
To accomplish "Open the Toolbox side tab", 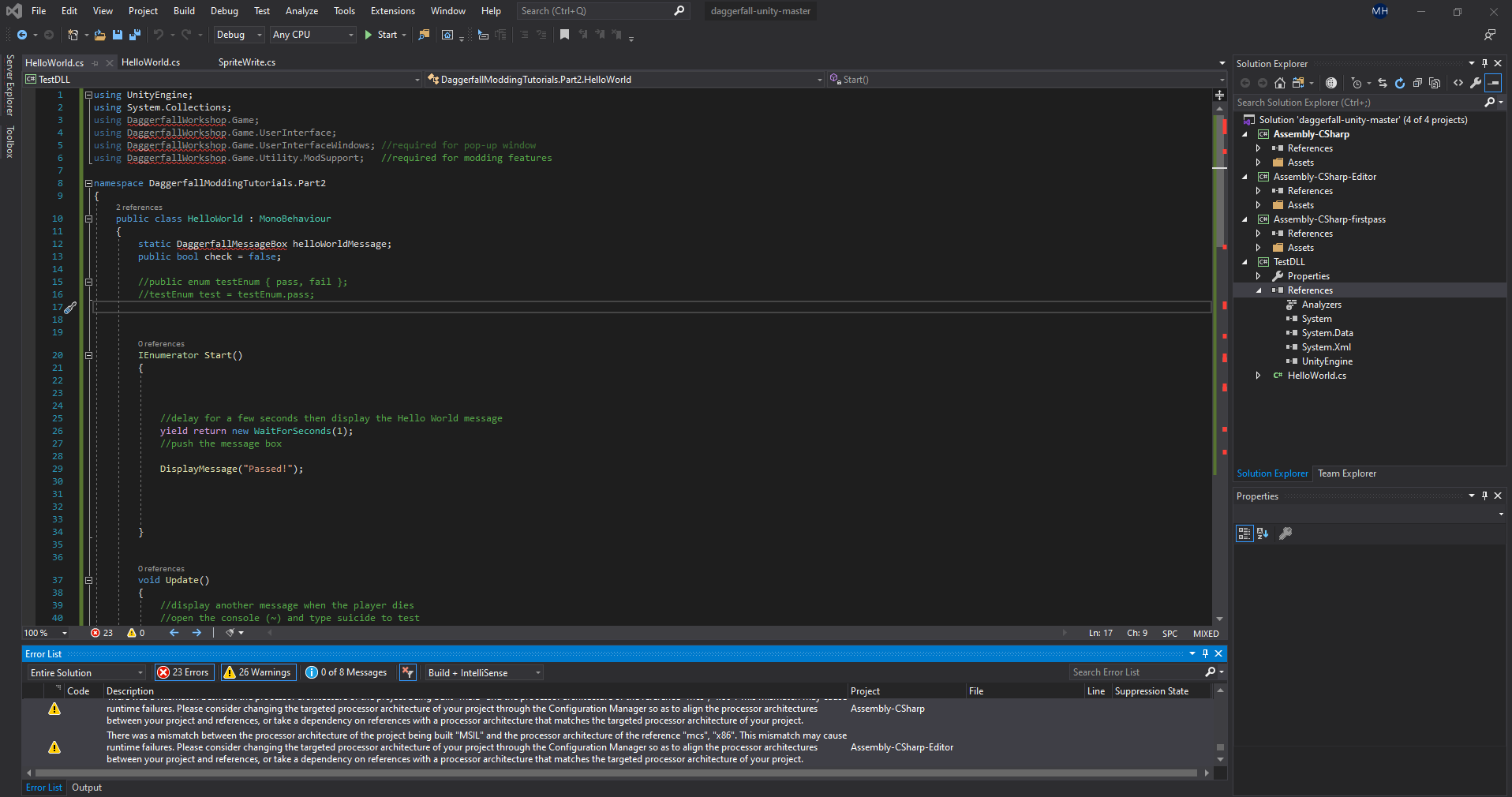I will tap(10, 141).
